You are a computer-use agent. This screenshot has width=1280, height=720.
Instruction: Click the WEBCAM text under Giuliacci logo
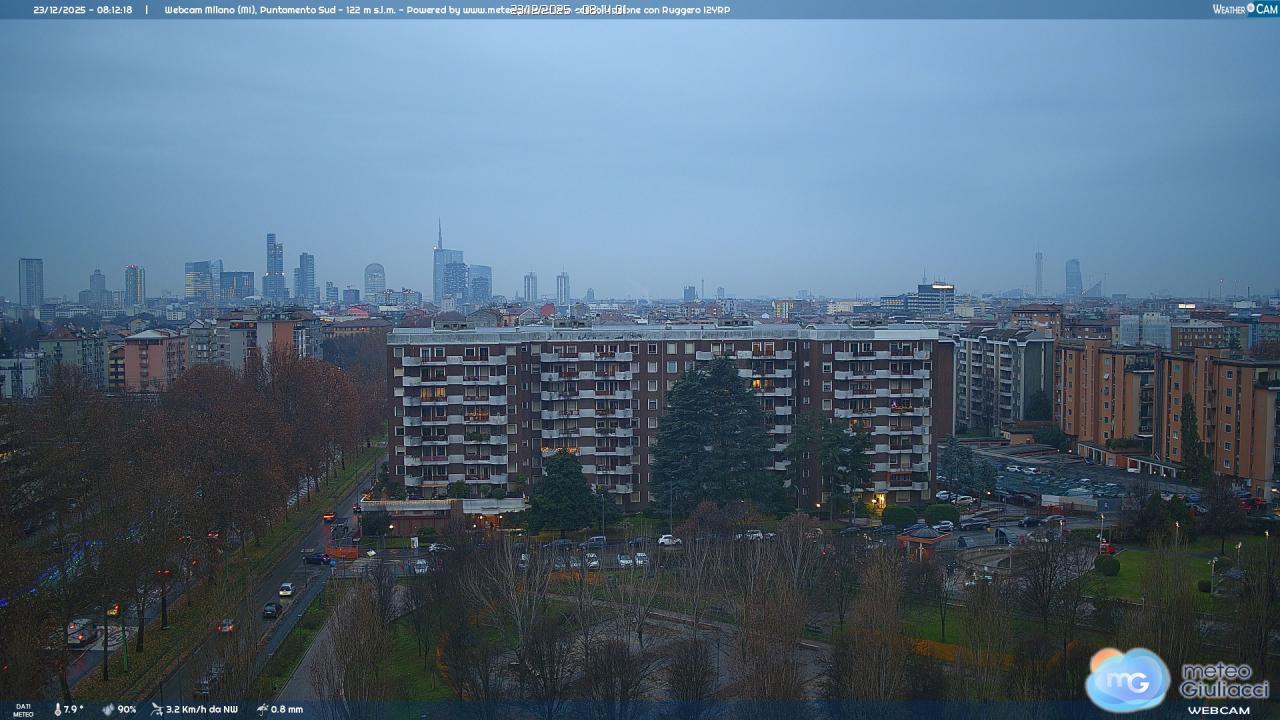(x=1218, y=710)
